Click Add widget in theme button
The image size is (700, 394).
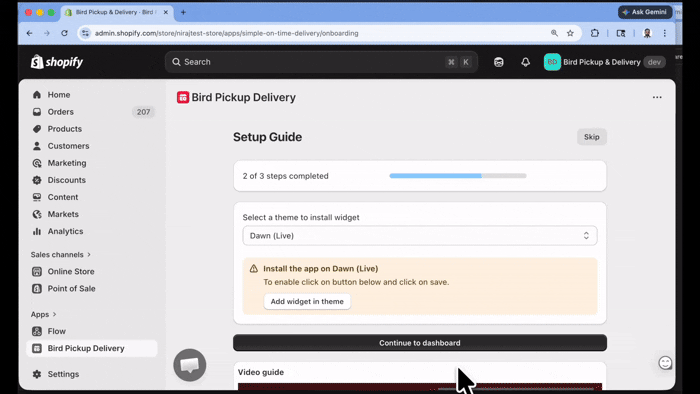307,301
